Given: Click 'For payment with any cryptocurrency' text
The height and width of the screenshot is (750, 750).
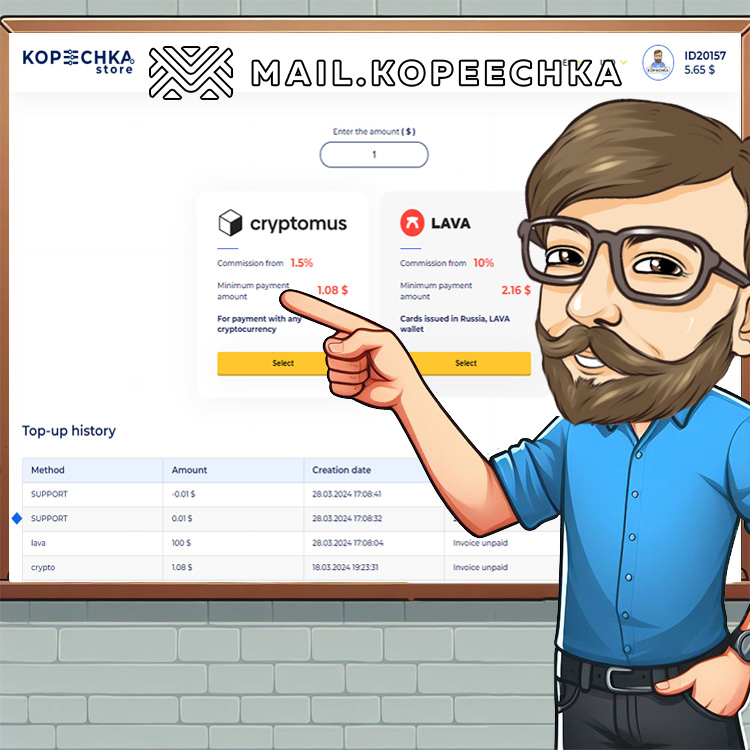Looking at the screenshot, I should click(x=259, y=324).
